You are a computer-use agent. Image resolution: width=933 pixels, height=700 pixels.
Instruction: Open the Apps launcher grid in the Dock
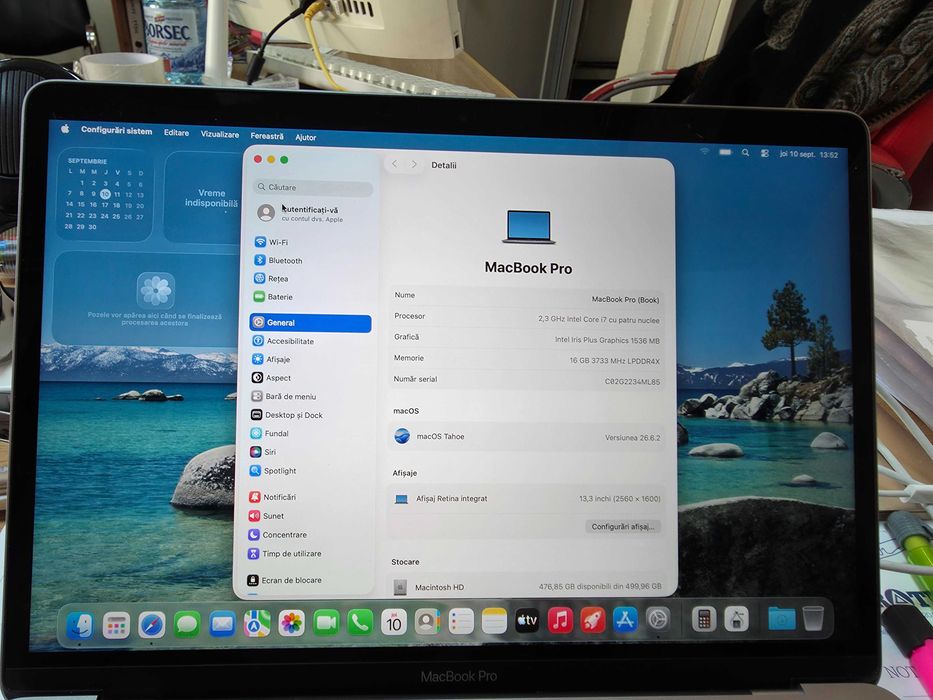pos(116,626)
